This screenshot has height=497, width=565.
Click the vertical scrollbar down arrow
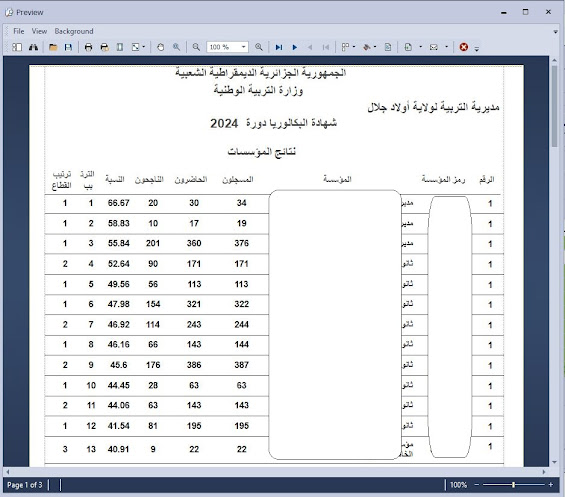[x=555, y=462]
